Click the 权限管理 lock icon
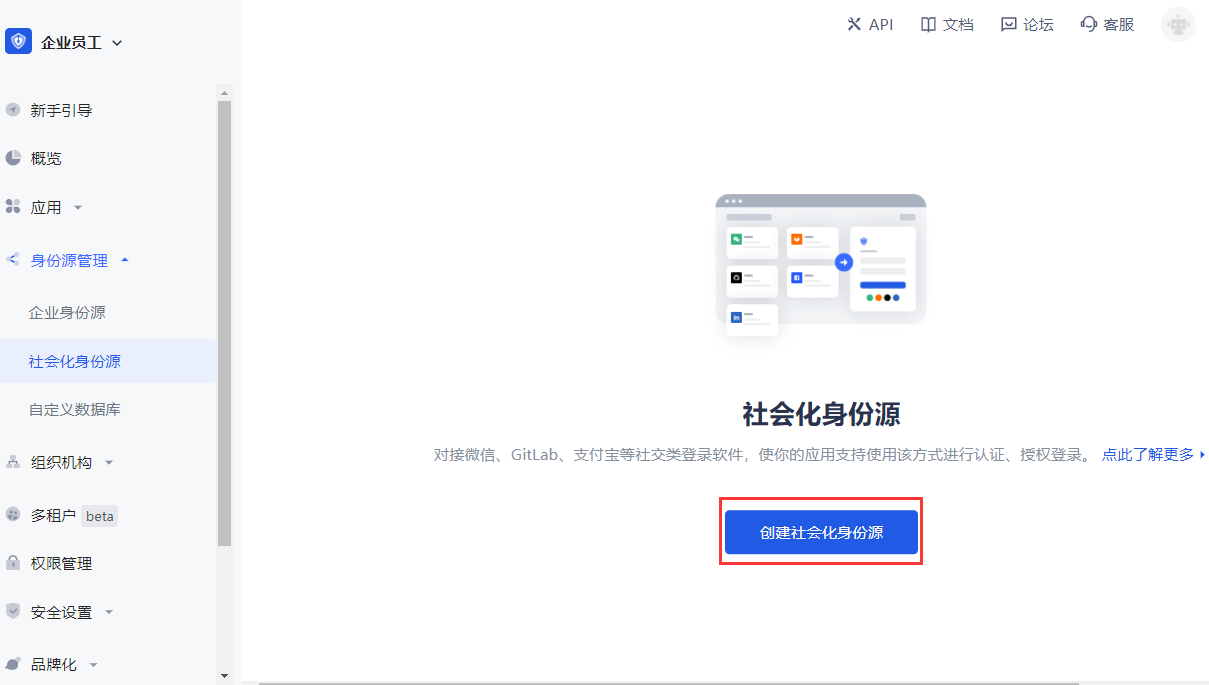The image size is (1209, 685). 13,563
